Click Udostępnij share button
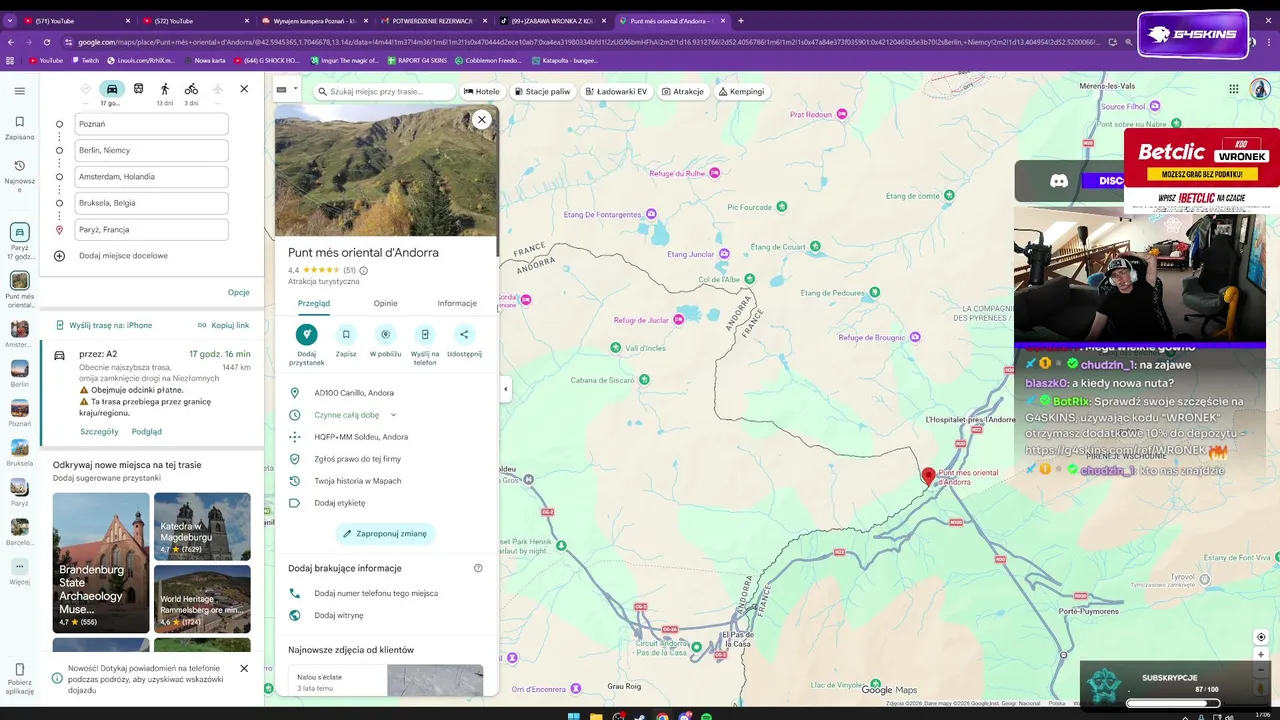Image resolution: width=1280 pixels, height=720 pixels. click(x=464, y=340)
